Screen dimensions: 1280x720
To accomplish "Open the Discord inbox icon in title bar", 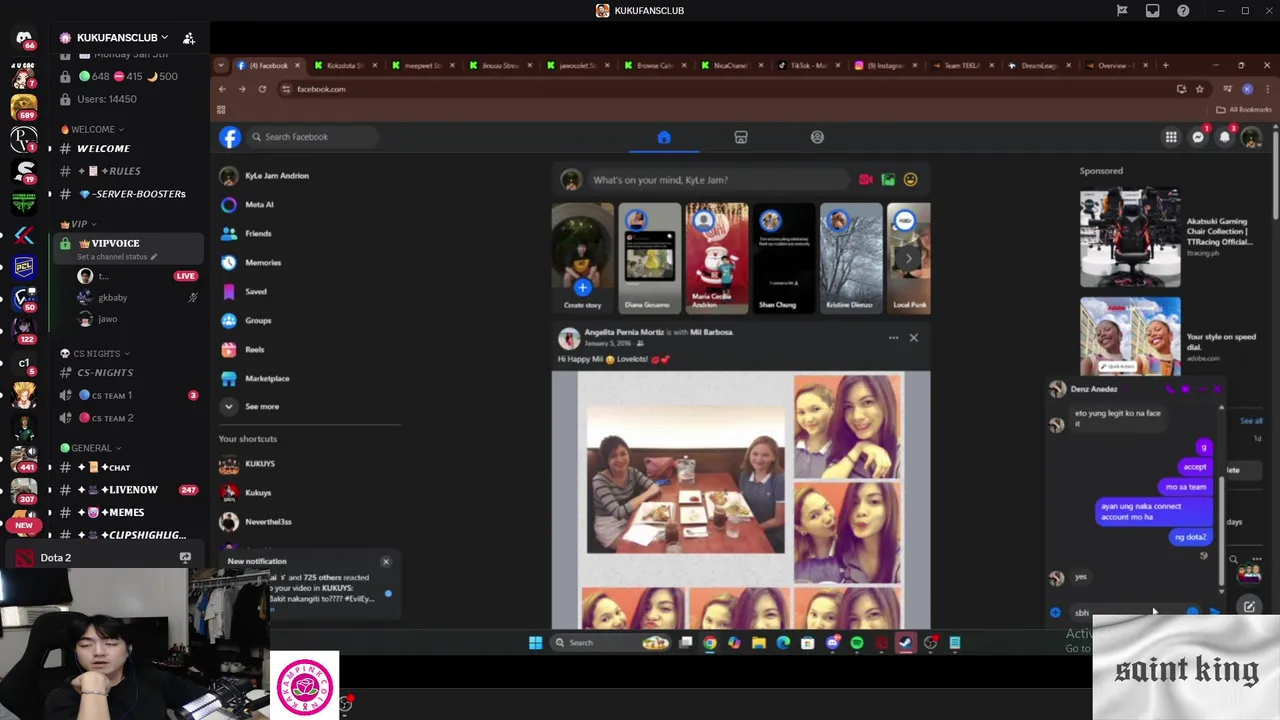I will coord(1153,11).
